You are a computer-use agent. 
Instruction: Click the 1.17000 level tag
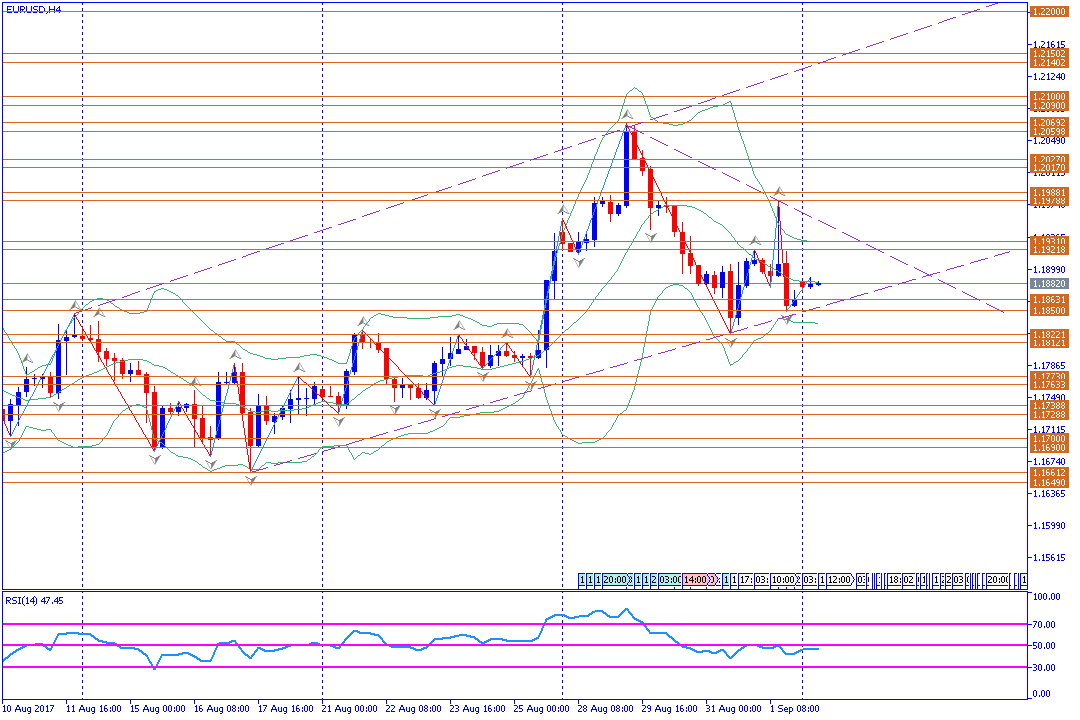pos(1050,439)
